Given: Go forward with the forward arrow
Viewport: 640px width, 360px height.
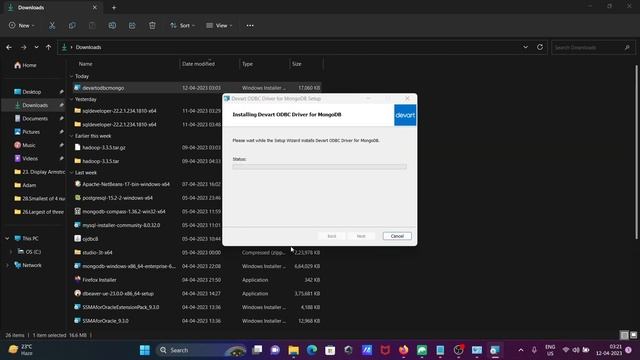Looking at the screenshot, I should coord(23,47).
